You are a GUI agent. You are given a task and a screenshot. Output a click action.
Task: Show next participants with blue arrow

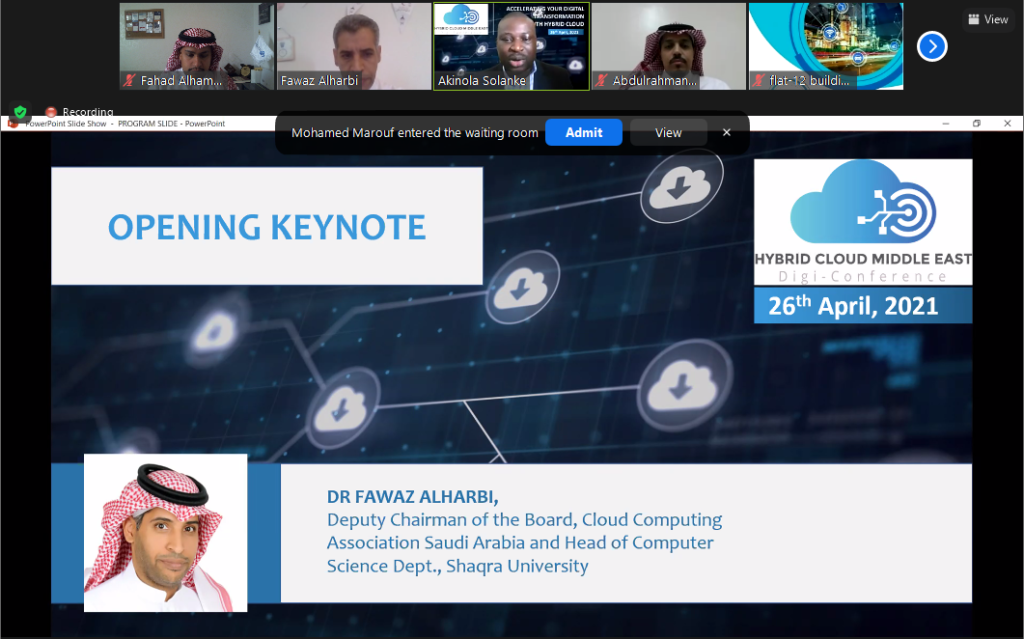(931, 46)
